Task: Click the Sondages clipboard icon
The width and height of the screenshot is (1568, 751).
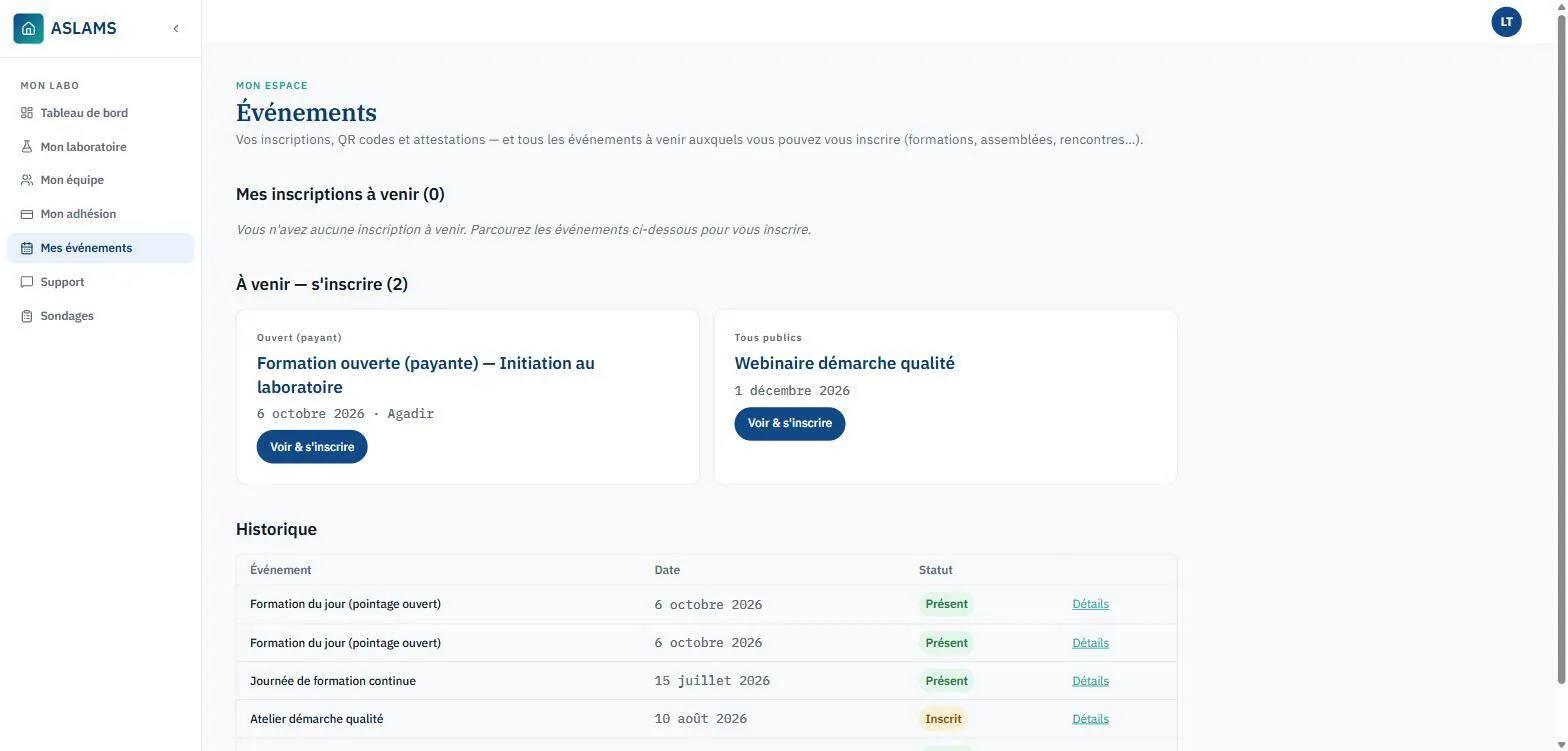Action: 27,316
